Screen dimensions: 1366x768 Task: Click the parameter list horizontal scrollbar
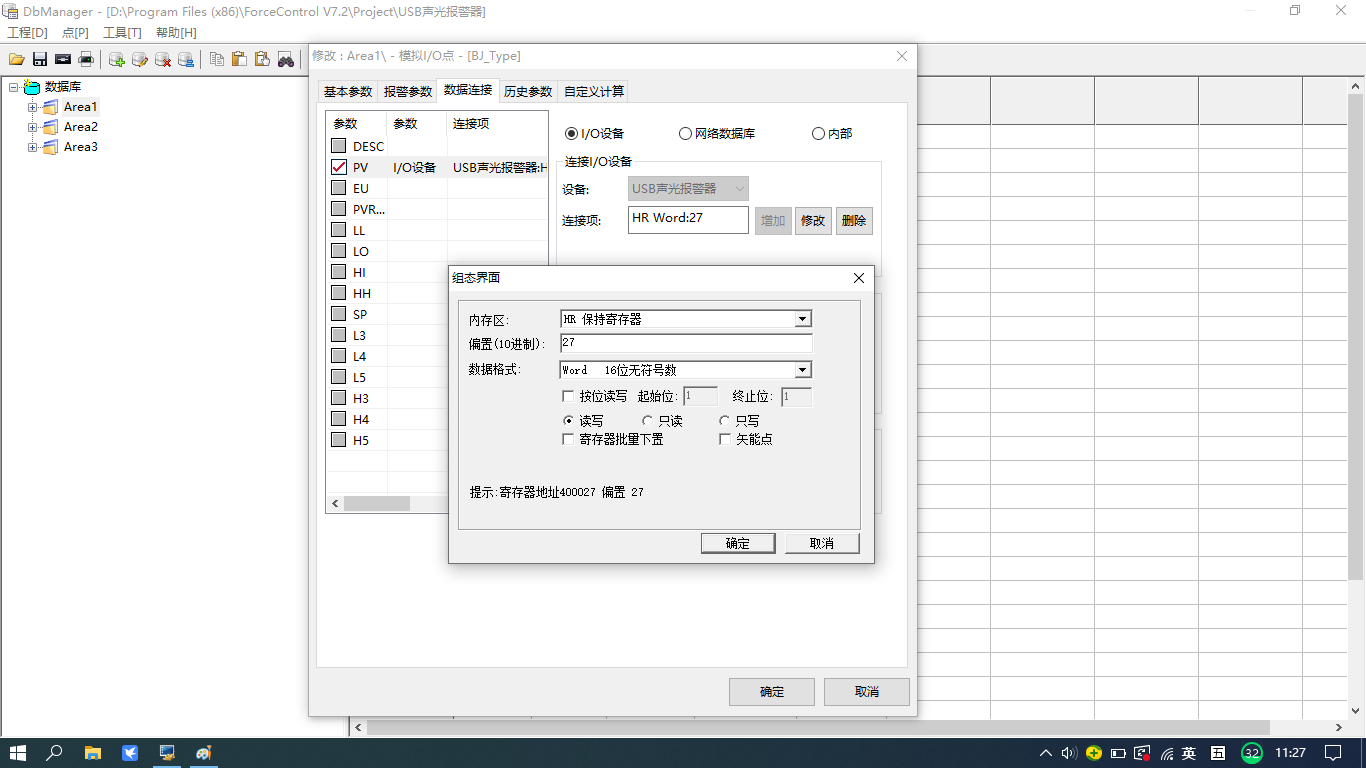click(x=390, y=504)
